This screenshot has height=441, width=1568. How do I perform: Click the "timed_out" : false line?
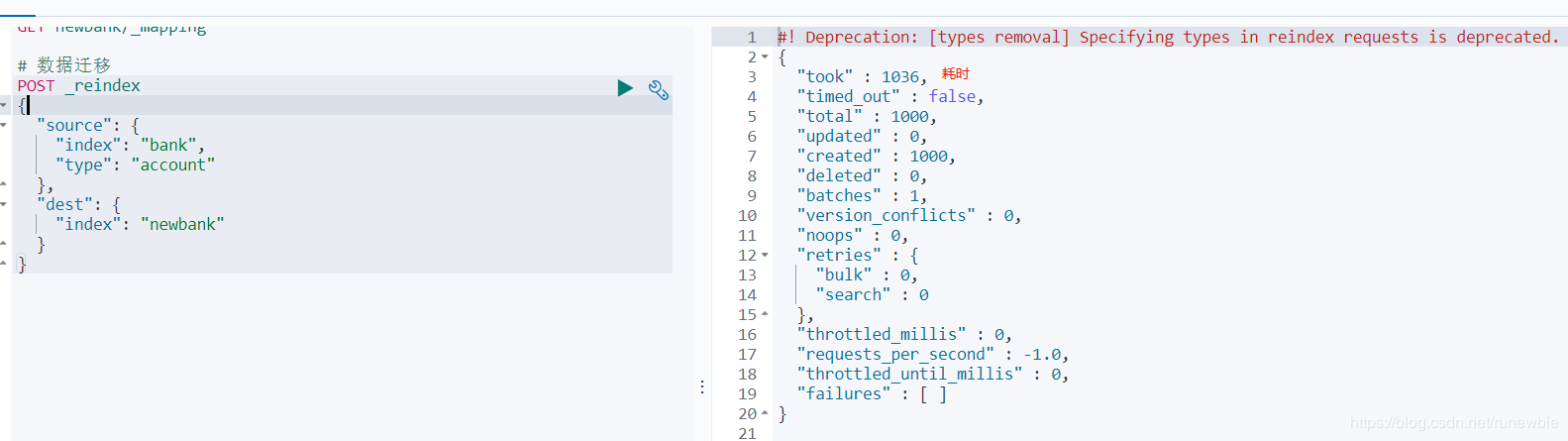pyautogui.click(x=890, y=96)
